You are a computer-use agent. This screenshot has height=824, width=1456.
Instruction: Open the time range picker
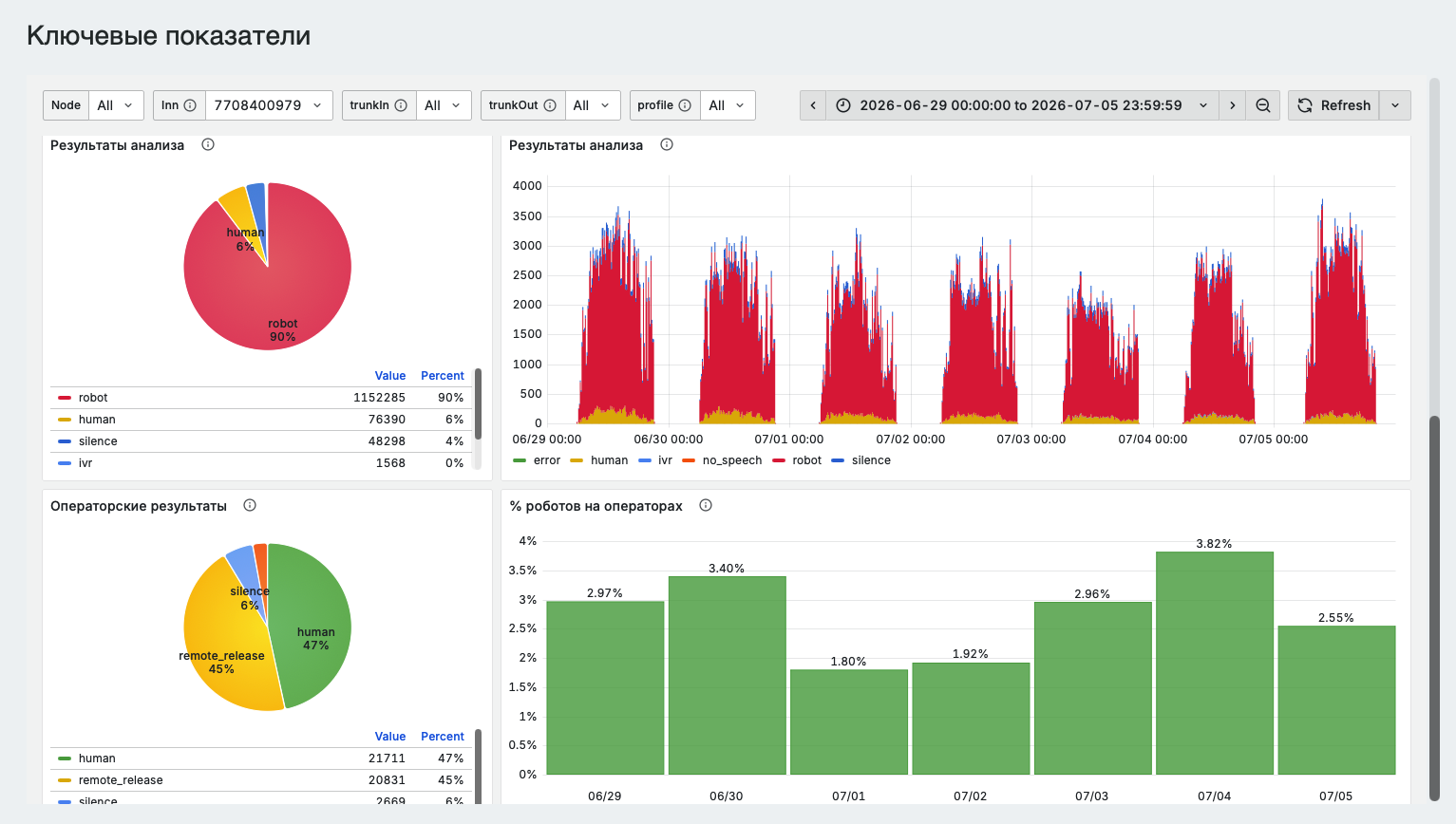[x=1022, y=105]
